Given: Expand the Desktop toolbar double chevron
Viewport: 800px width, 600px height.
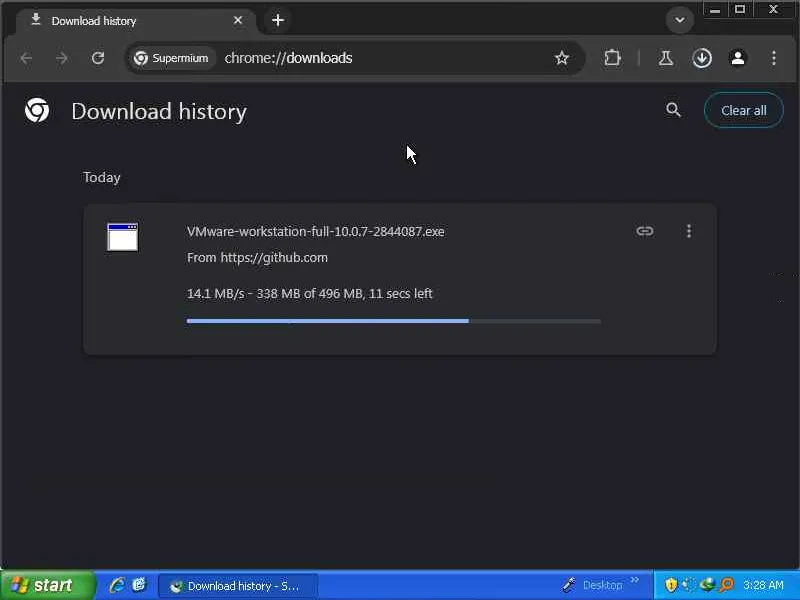Looking at the screenshot, I should (x=634, y=580).
